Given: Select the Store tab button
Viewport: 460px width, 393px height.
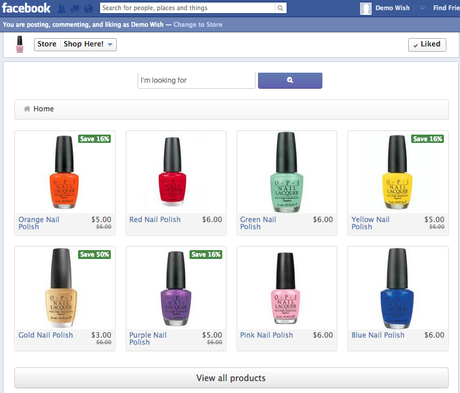Looking at the screenshot, I should click(47, 44).
